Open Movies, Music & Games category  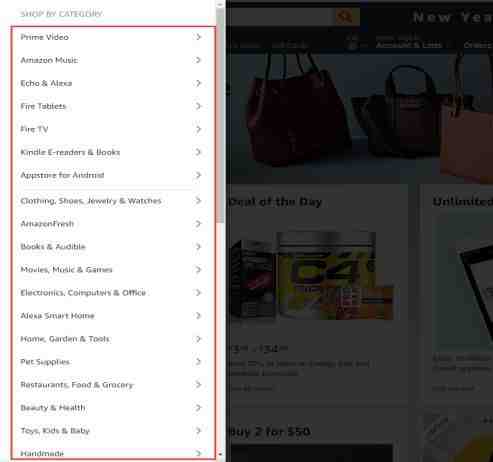(x=66, y=270)
